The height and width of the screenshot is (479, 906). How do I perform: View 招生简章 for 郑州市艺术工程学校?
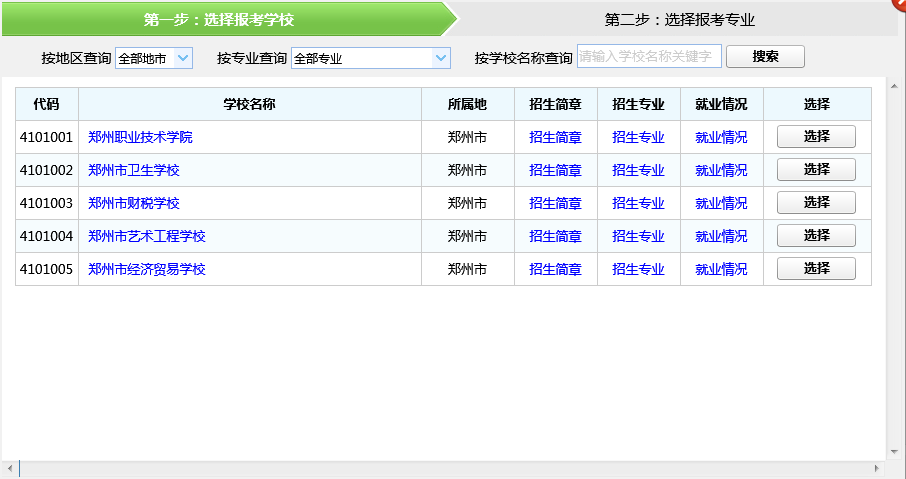pyautogui.click(x=555, y=236)
